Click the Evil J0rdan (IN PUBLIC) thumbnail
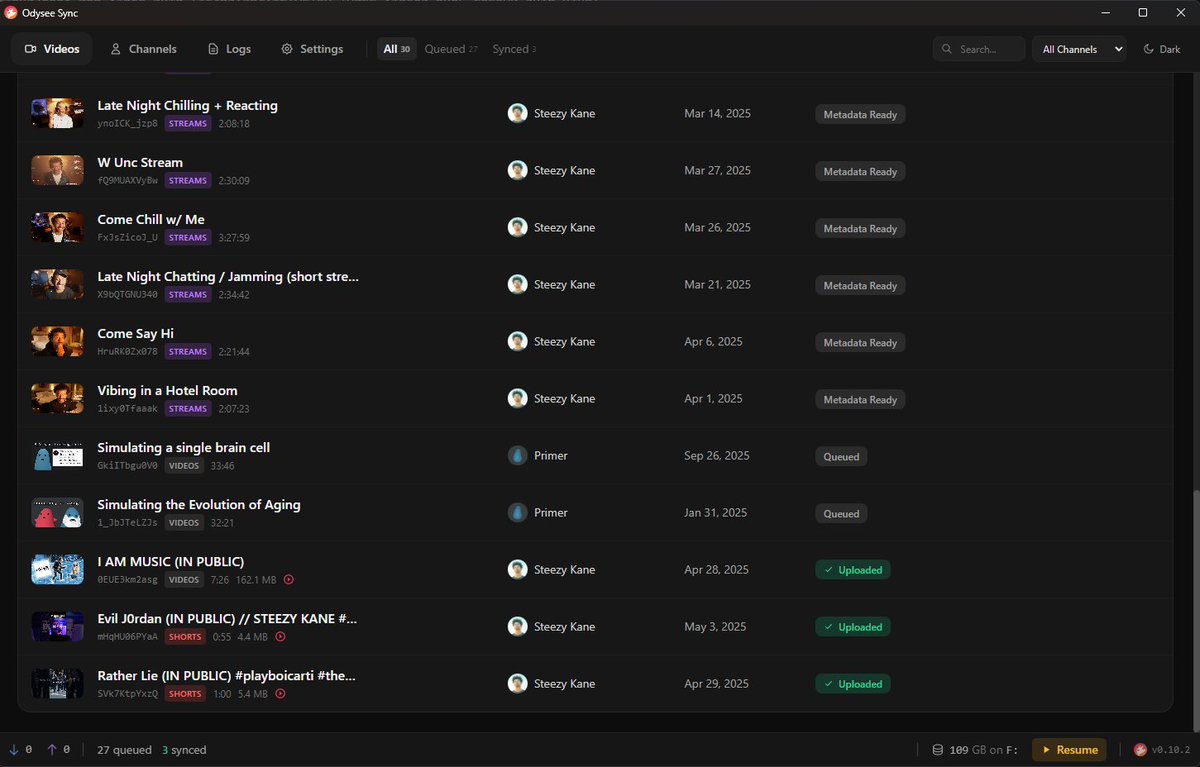Image resolution: width=1200 pixels, height=767 pixels. click(x=57, y=626)
